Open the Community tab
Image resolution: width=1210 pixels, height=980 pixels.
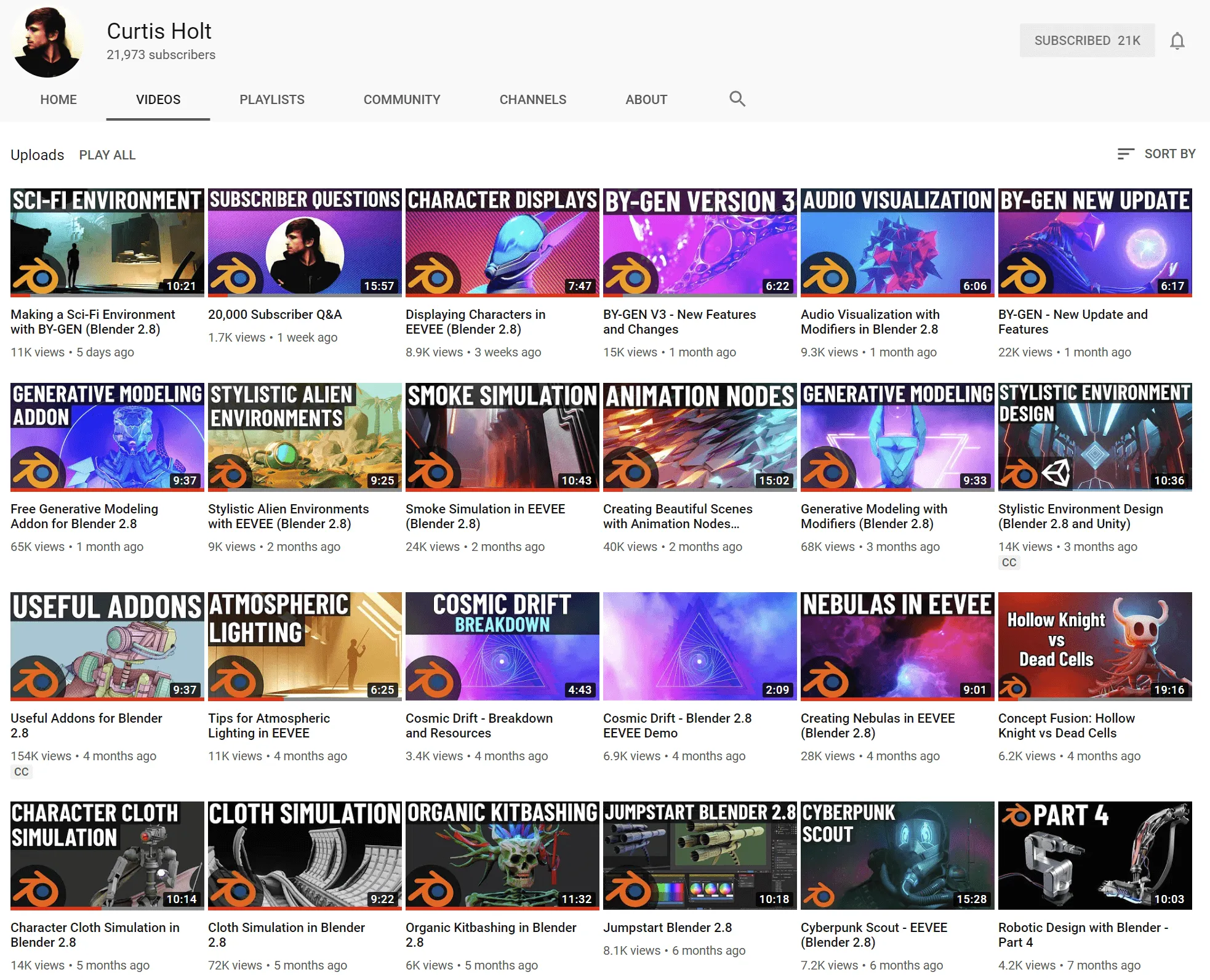(x=401, y=100)
